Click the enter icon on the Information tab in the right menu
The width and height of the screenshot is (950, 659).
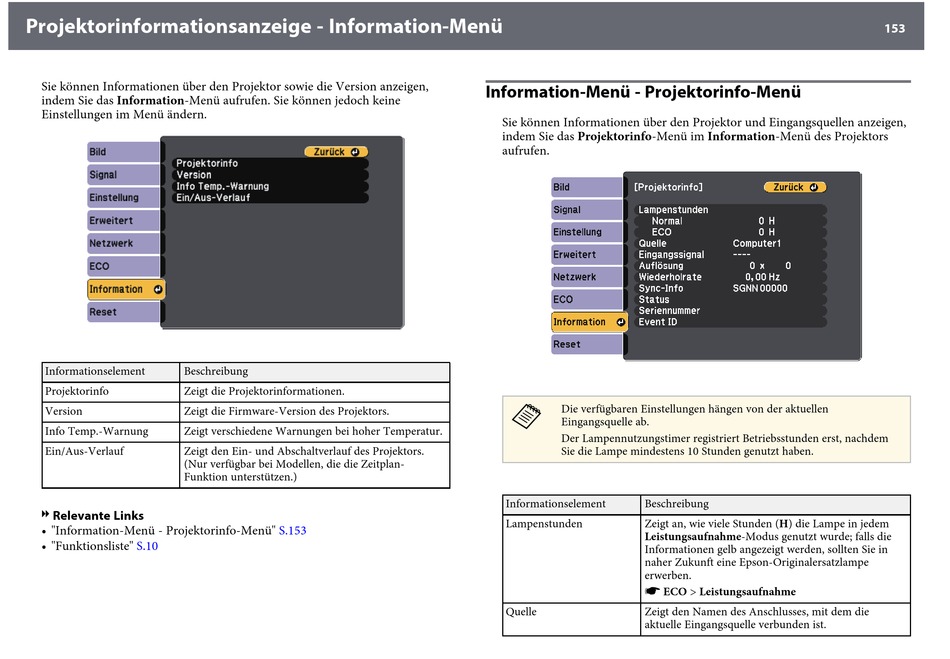(620, 322)
